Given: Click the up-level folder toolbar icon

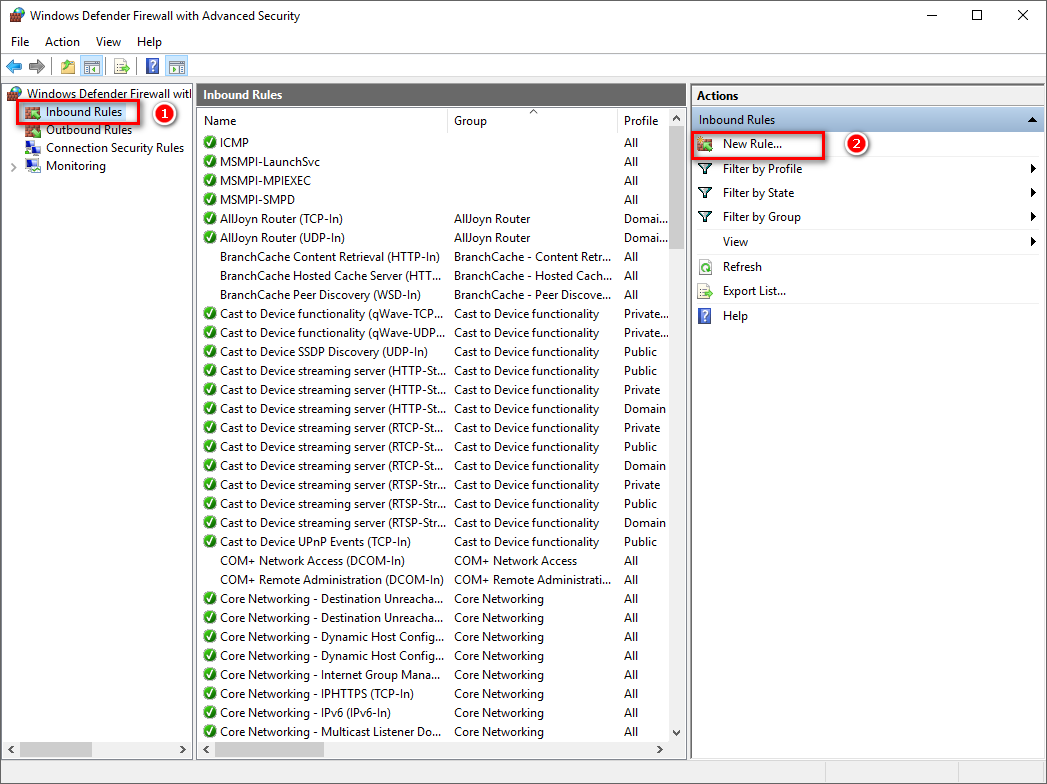Looking at the screenshot, I should (x=67, y=66).
